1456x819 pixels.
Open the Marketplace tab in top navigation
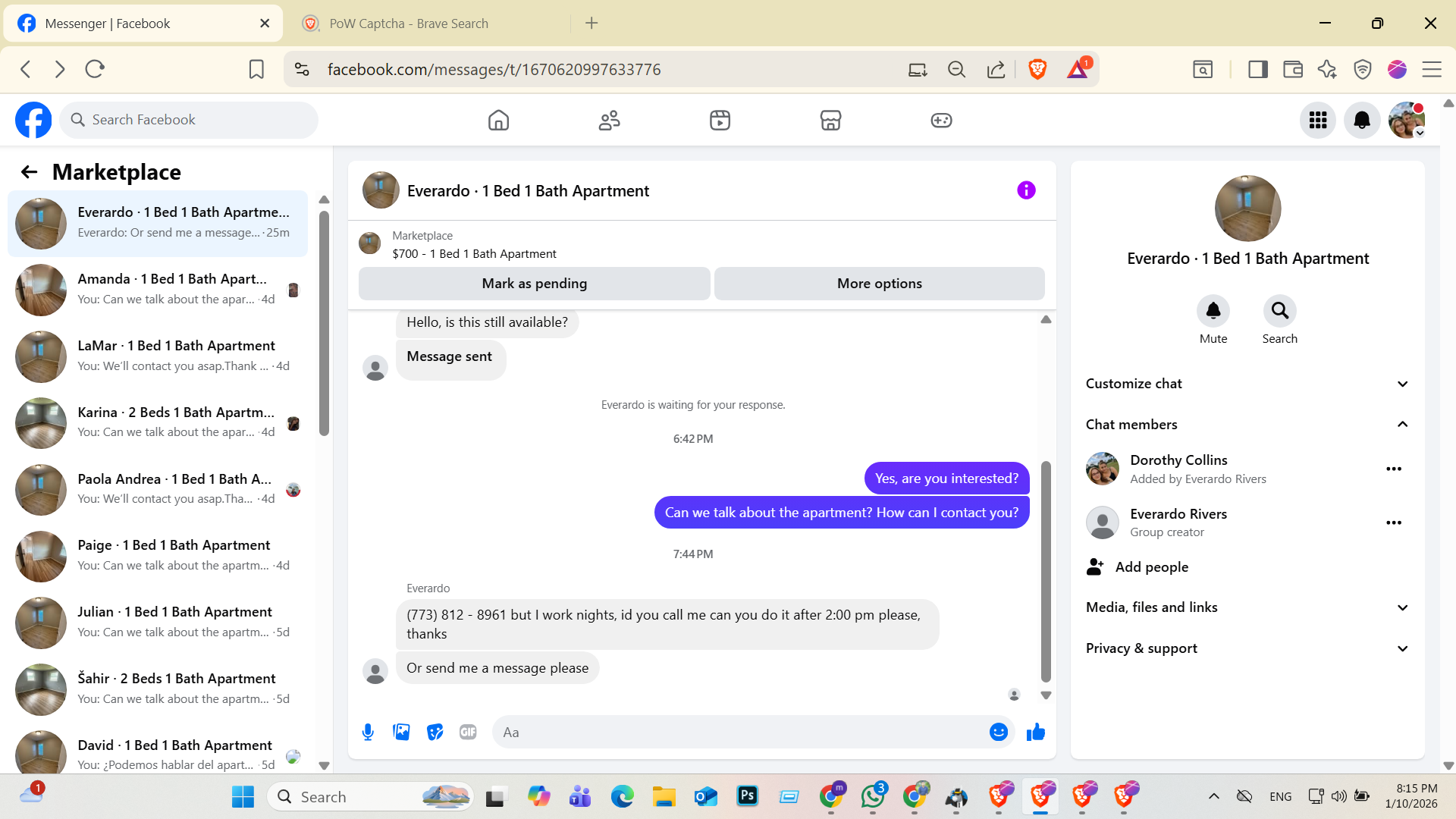[830, 120]
